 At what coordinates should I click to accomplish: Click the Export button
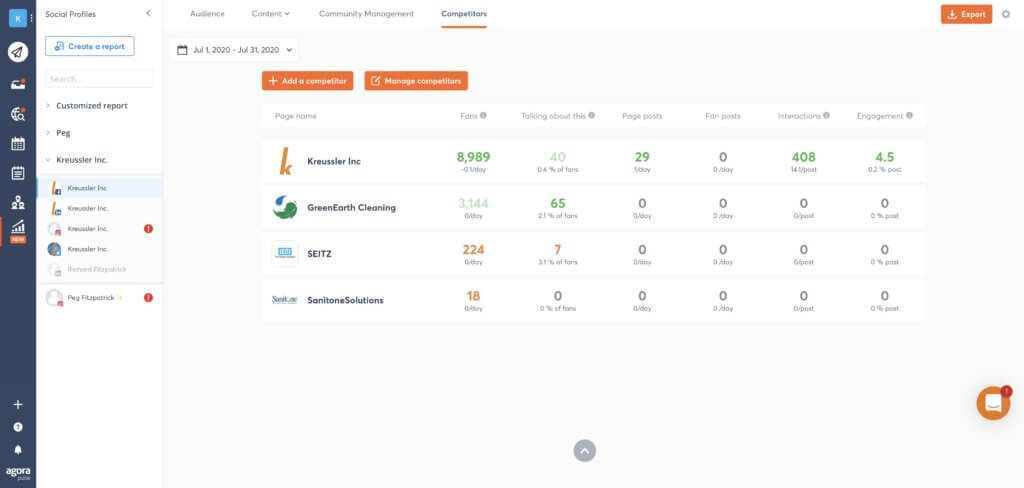pyautogui.click(x=967, y=14)
